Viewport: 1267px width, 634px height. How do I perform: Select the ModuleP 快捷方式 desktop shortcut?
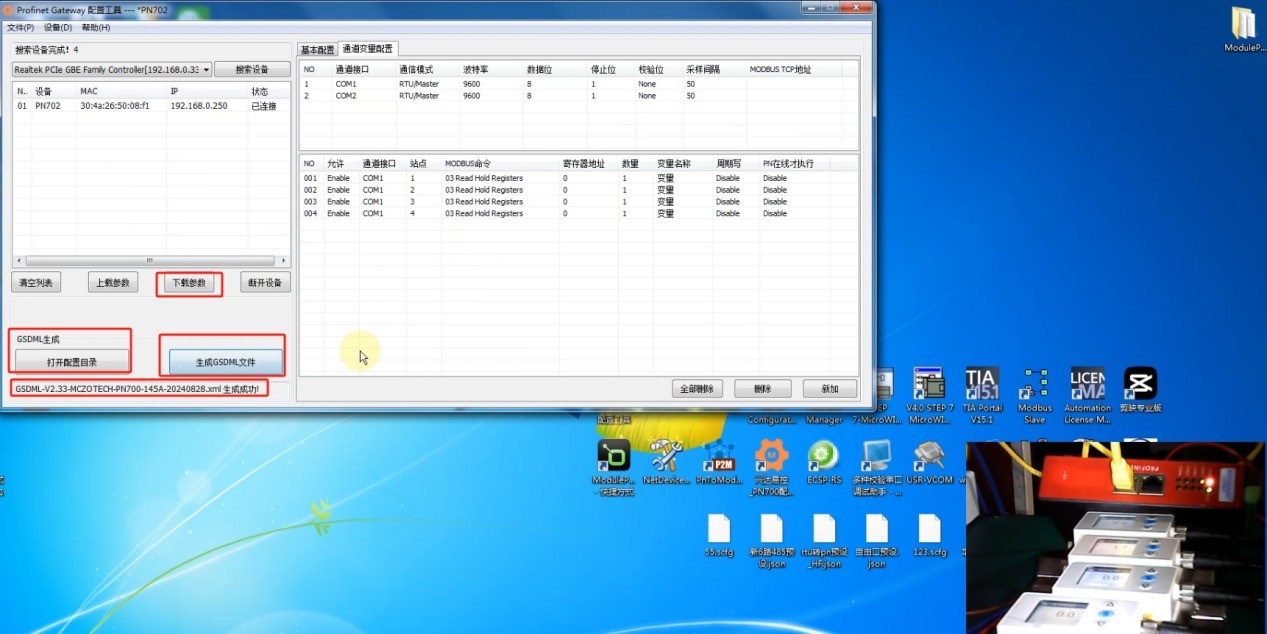pyautogui.click(x=614, y=468)
